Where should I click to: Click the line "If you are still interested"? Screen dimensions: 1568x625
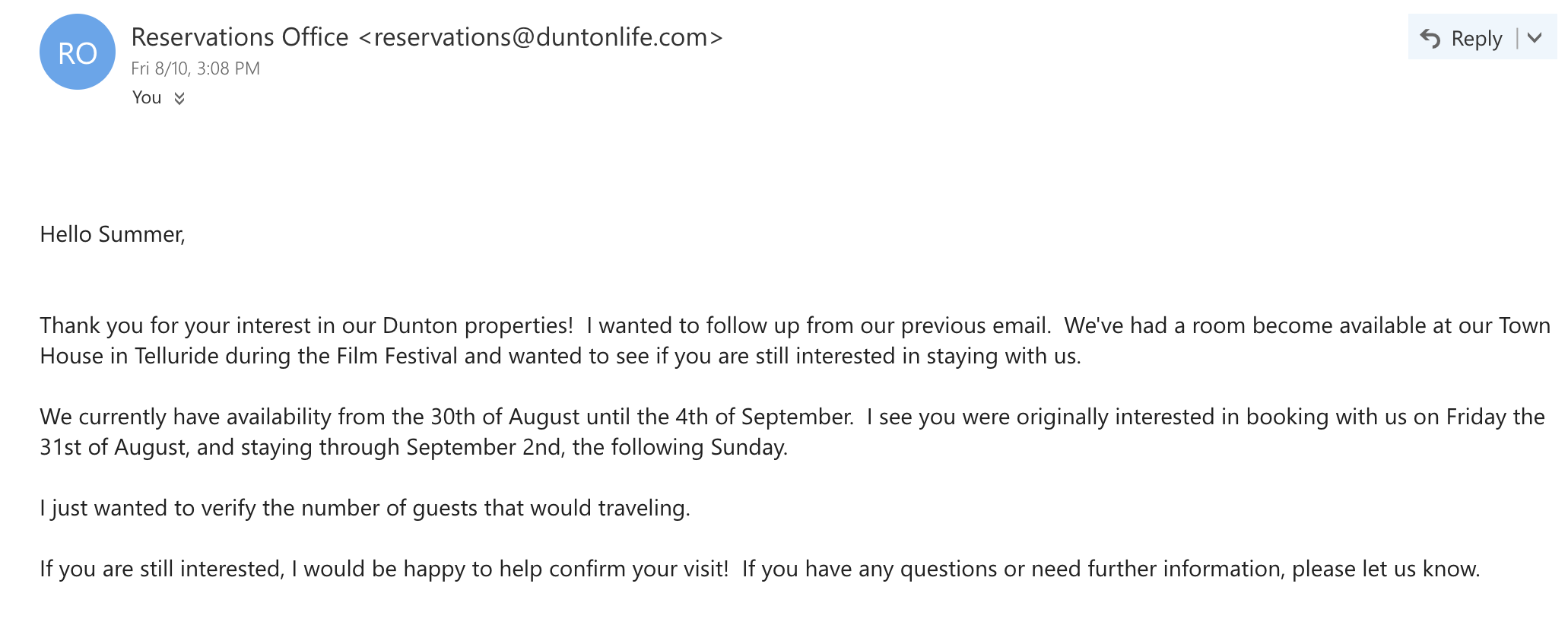(162, 569)
